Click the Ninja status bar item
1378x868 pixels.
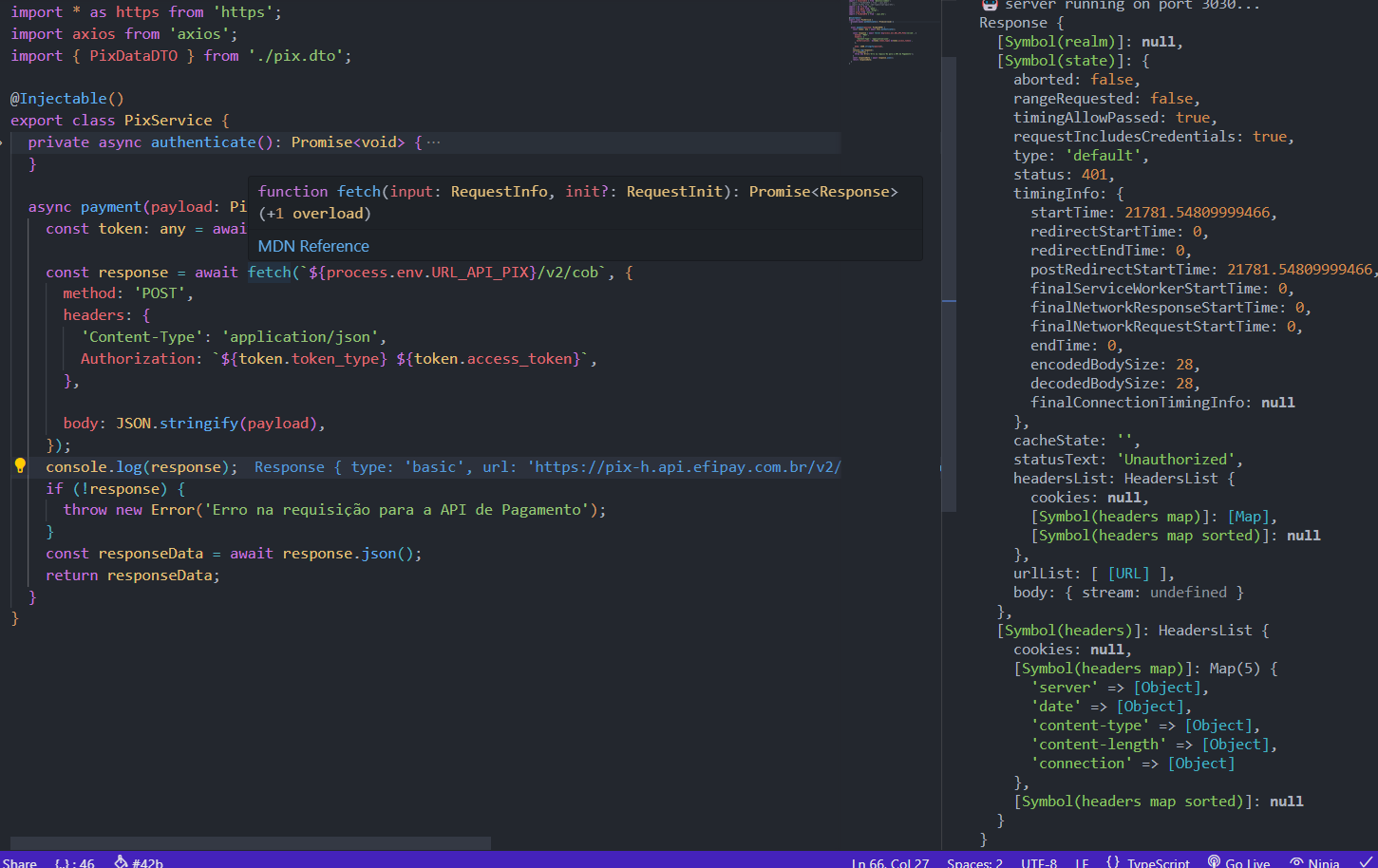tap(1314, 862)
